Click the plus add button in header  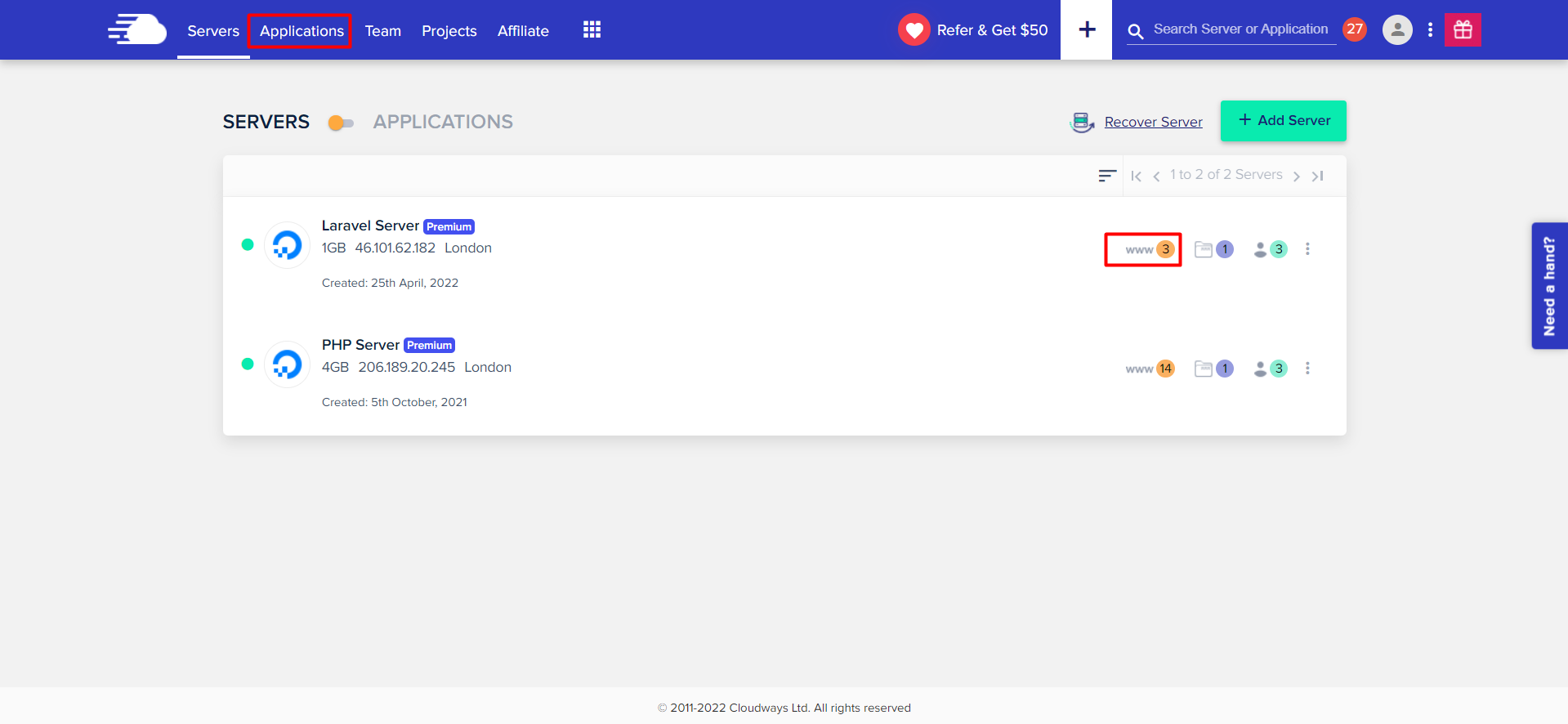pos(1087,29)
